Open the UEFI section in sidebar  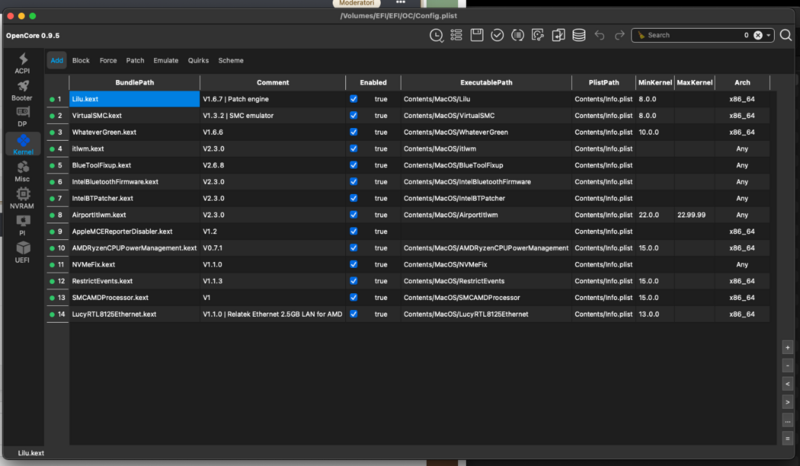tap(22, 253)
